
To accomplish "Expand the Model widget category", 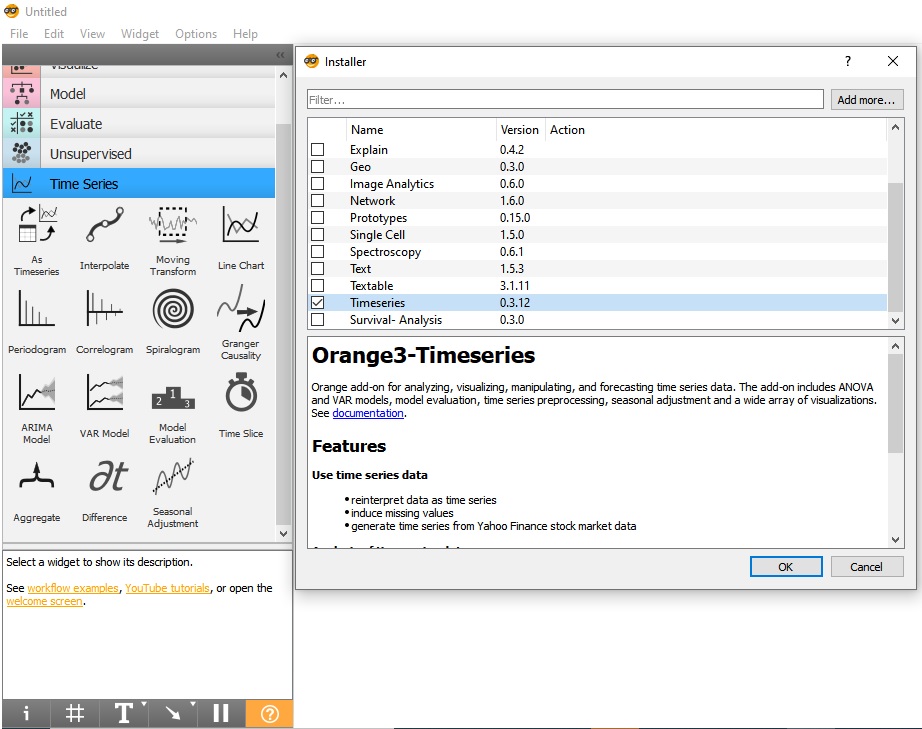I will click(140, 94).
